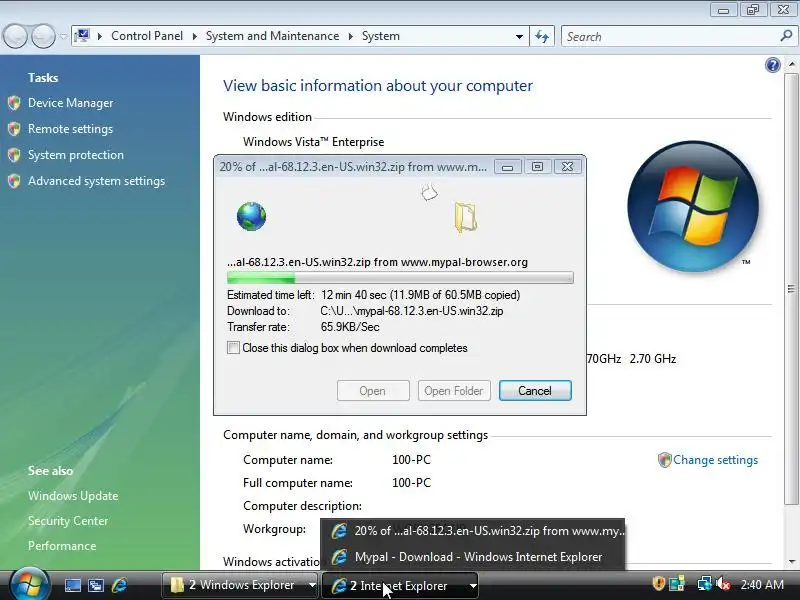Screen dimensions: 800x600
Task: Click the colorful squares tray icon beside the shield
Action: pyautogui.click(x=677, y=584)
